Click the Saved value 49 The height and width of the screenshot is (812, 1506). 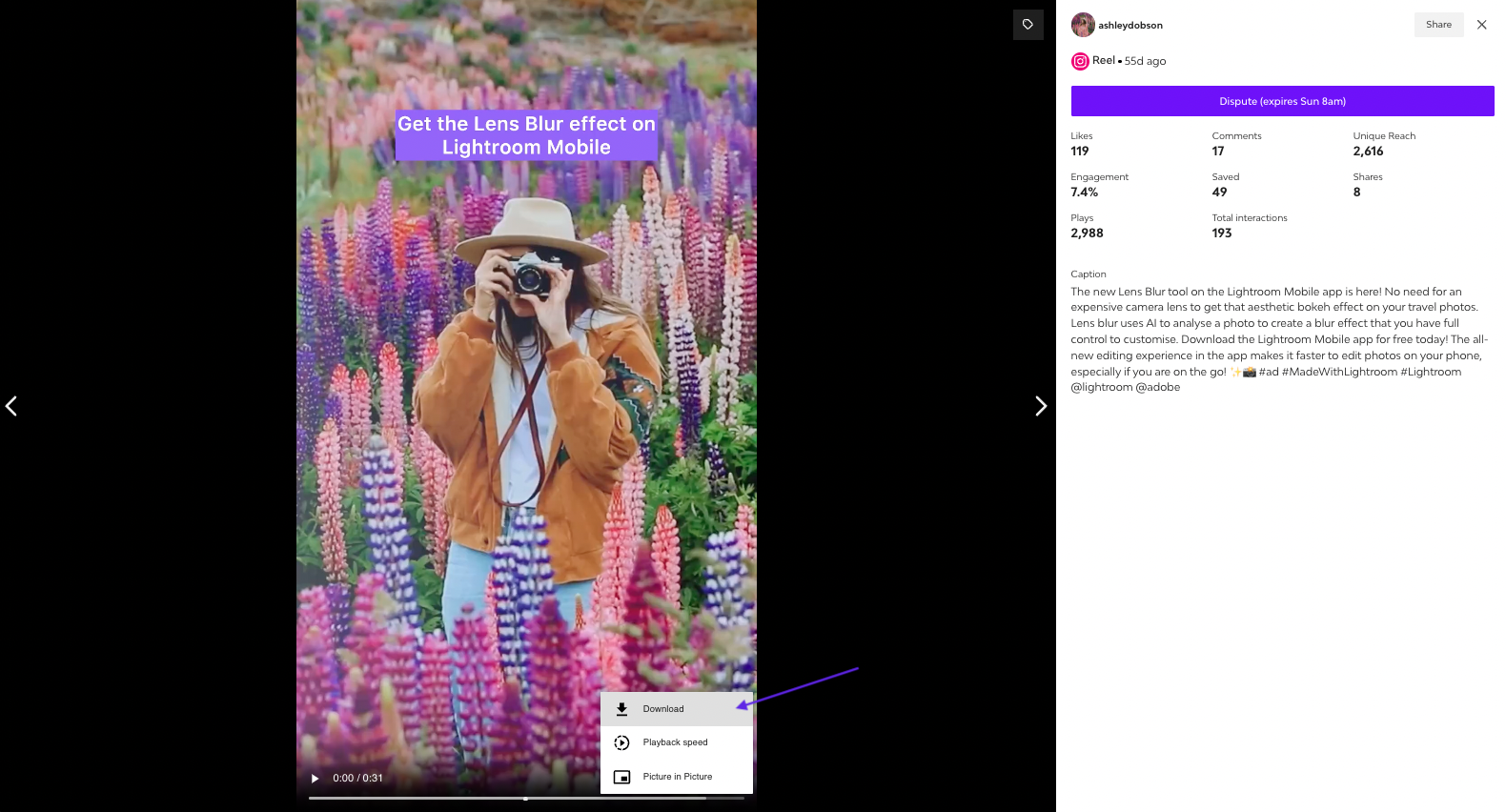(x=1219, y=193)
